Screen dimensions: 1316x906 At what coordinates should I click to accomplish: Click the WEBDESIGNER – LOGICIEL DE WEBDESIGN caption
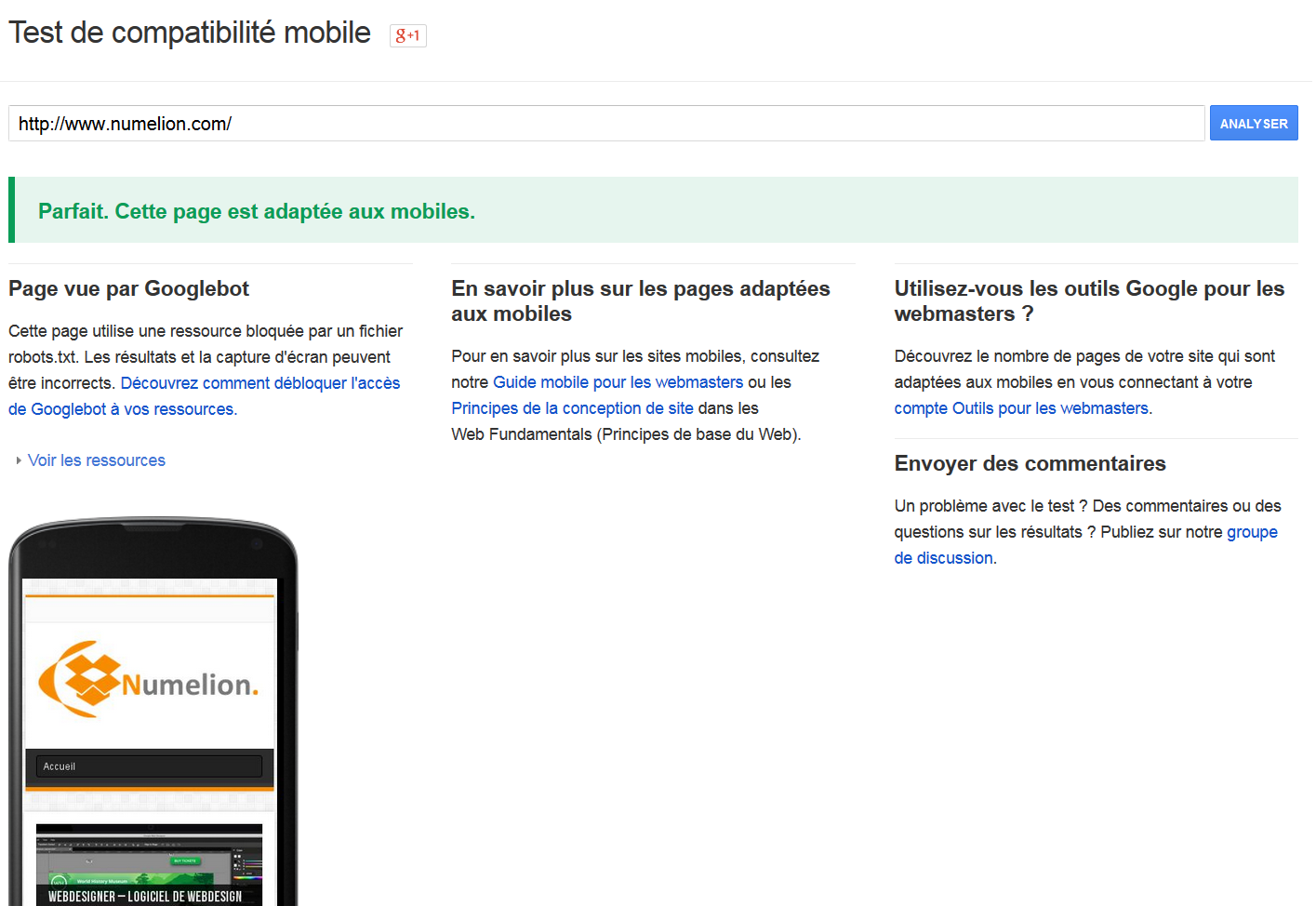coord(145,897)
